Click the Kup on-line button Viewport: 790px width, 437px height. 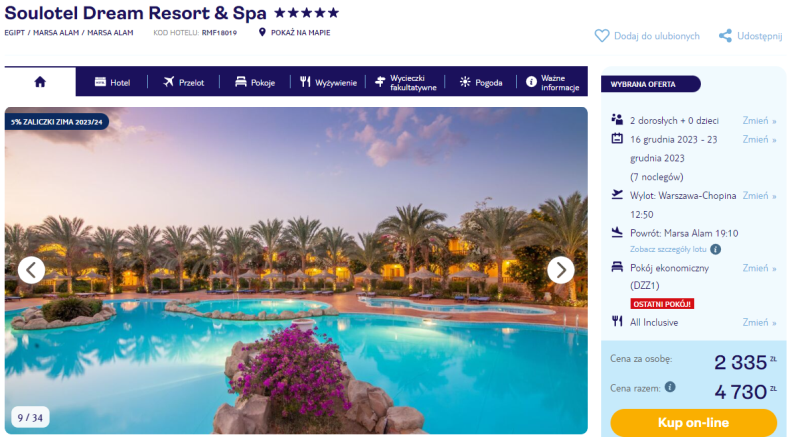tap(693, 422)
